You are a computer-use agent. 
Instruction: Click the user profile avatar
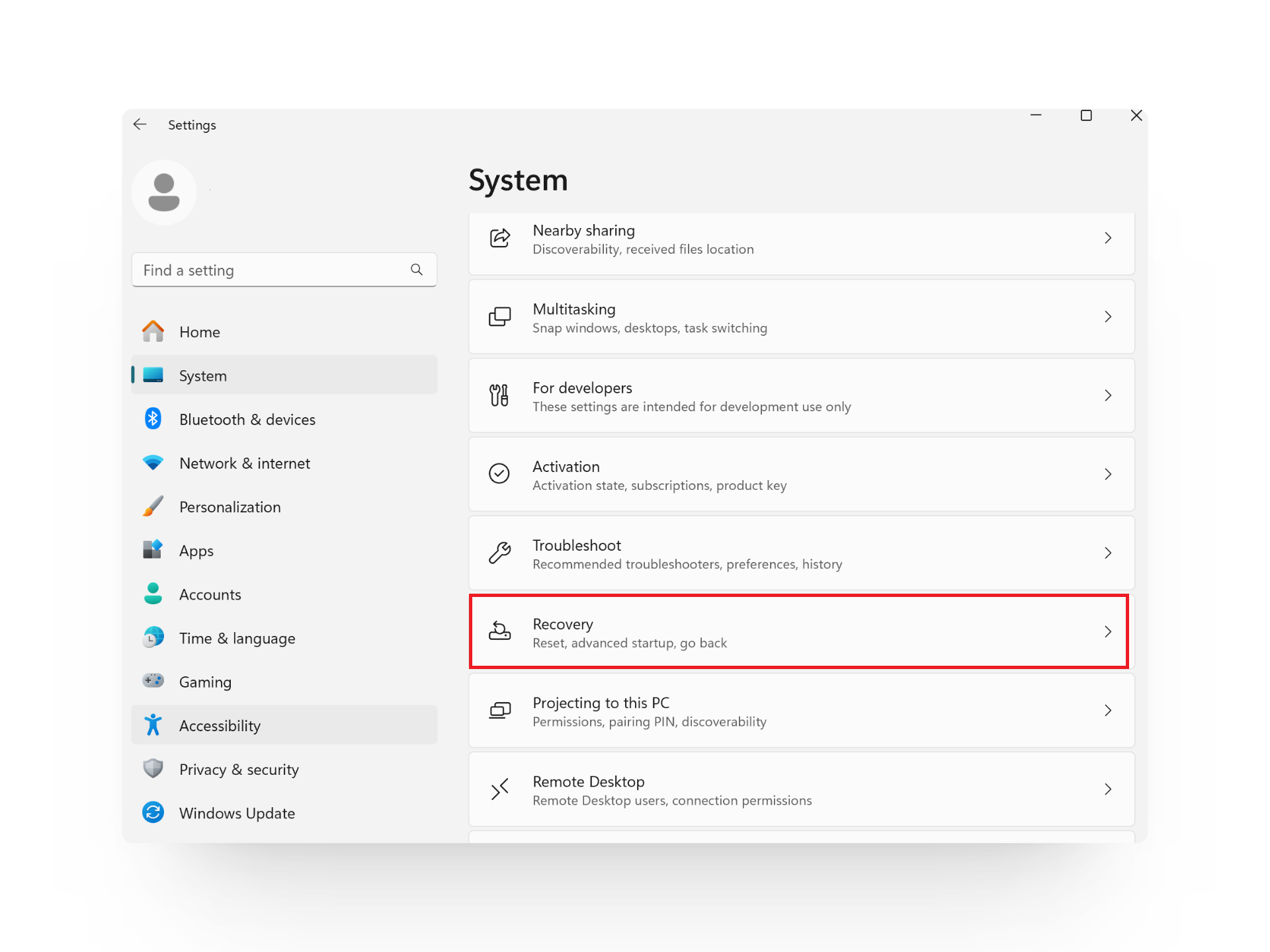[x=163, y=192]
